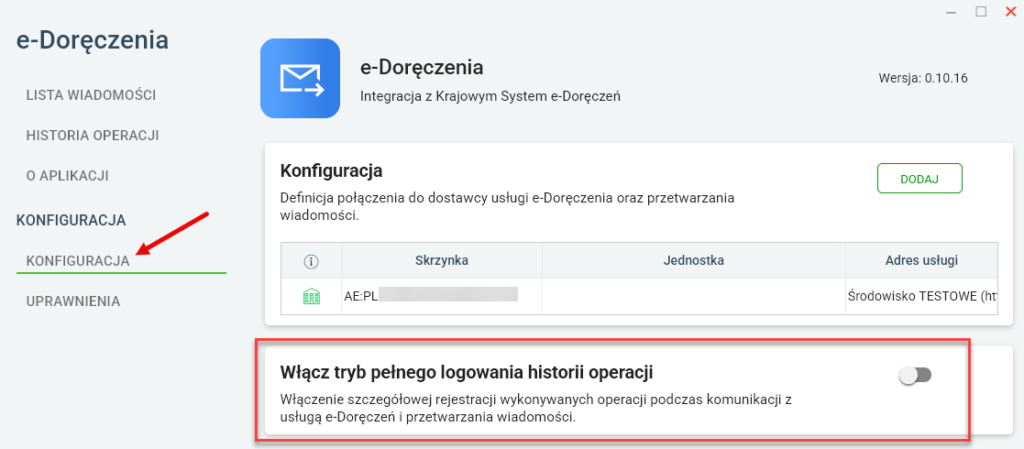Click the Skrzynka column header

tap(442, 260)
